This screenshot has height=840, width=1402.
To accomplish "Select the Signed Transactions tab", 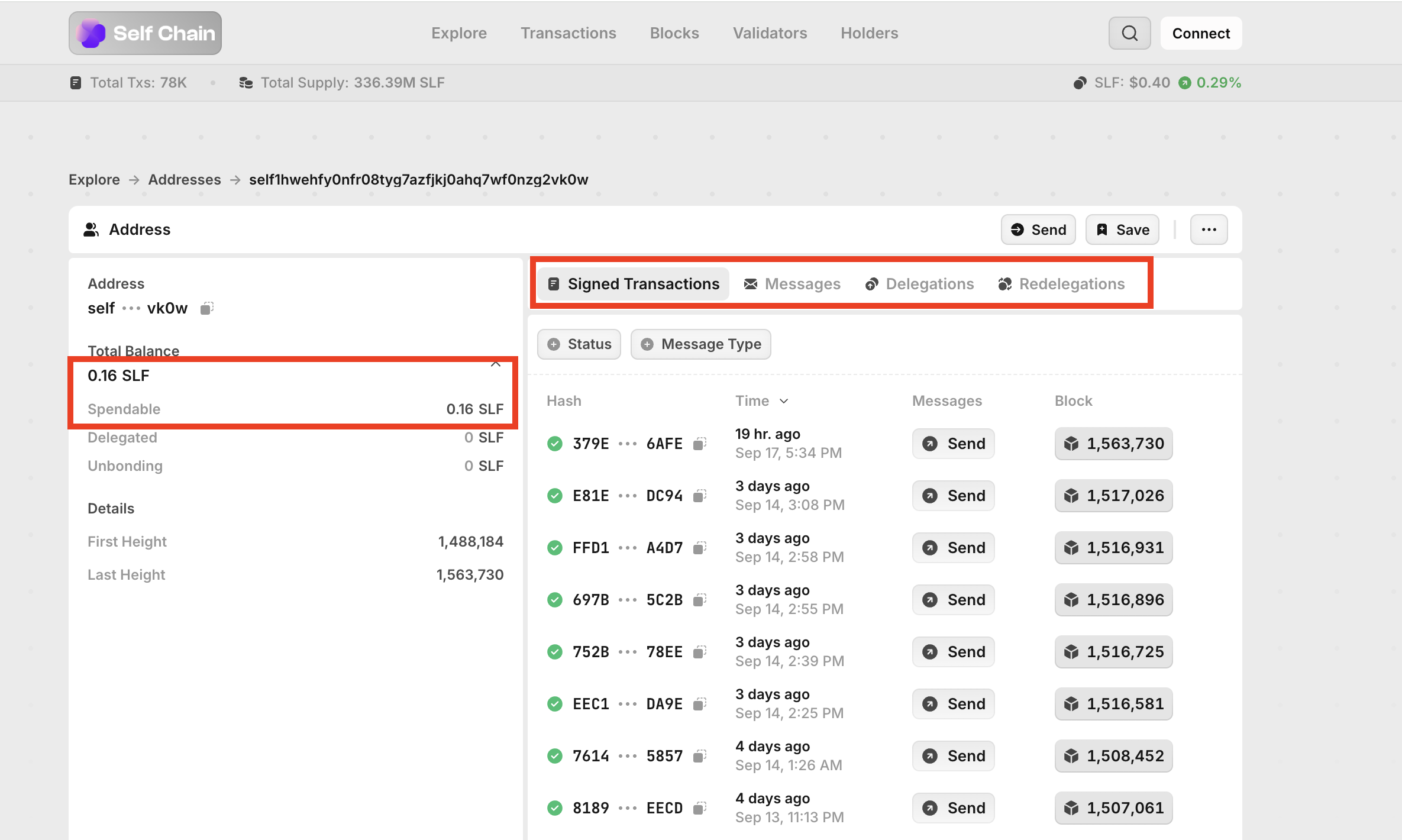I will pos(633,284).
